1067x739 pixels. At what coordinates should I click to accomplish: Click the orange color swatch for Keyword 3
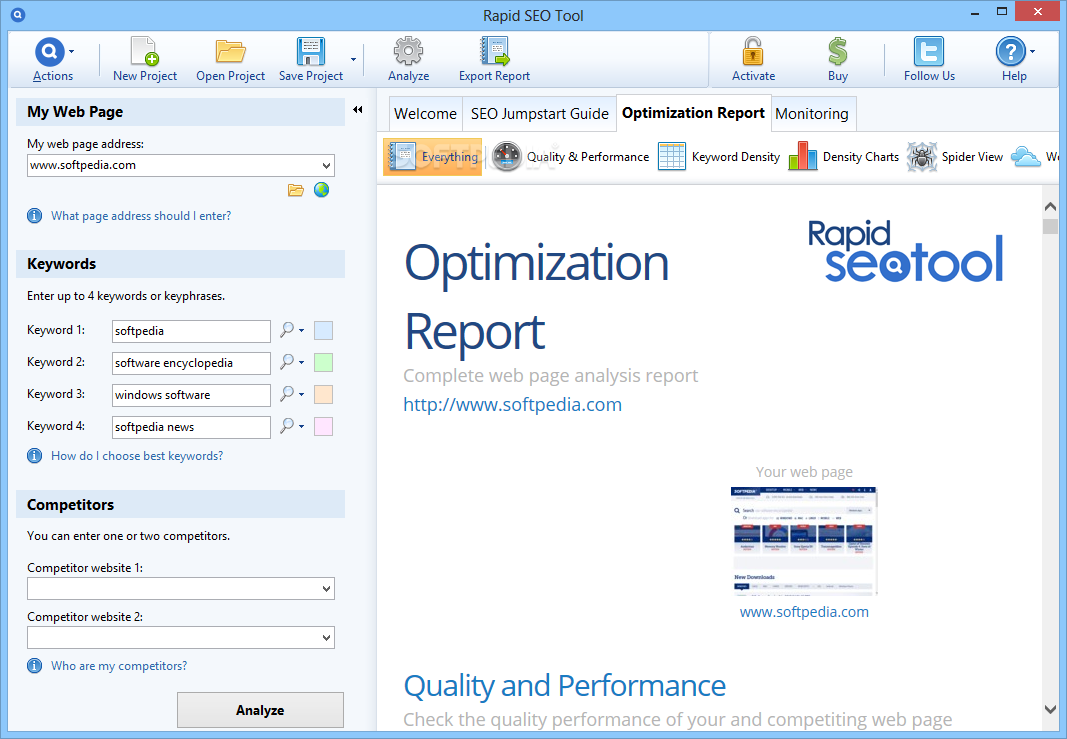pyautogui.click(x=323, y=395)
